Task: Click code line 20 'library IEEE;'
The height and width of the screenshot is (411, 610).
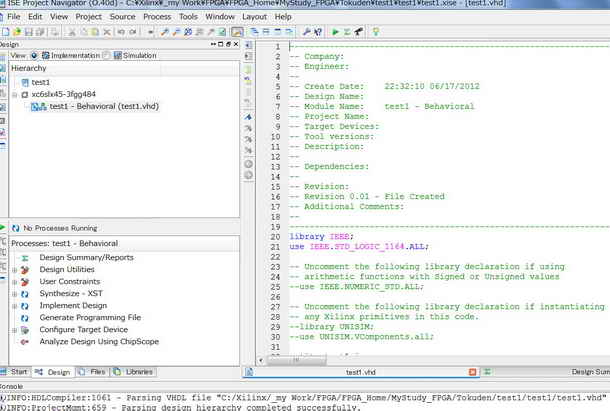Action: (321, 237)
